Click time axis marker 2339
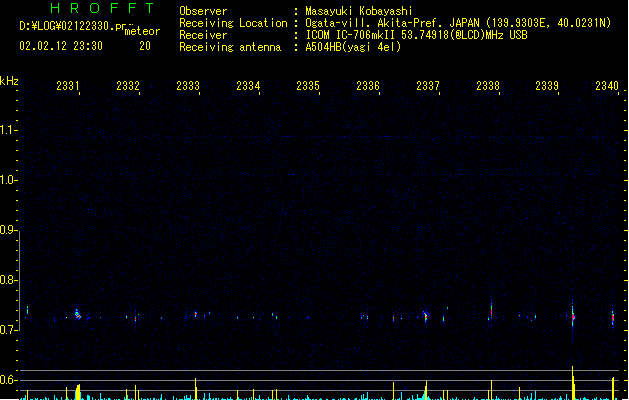This screenshot has width=629, height=400. (547, 86)
